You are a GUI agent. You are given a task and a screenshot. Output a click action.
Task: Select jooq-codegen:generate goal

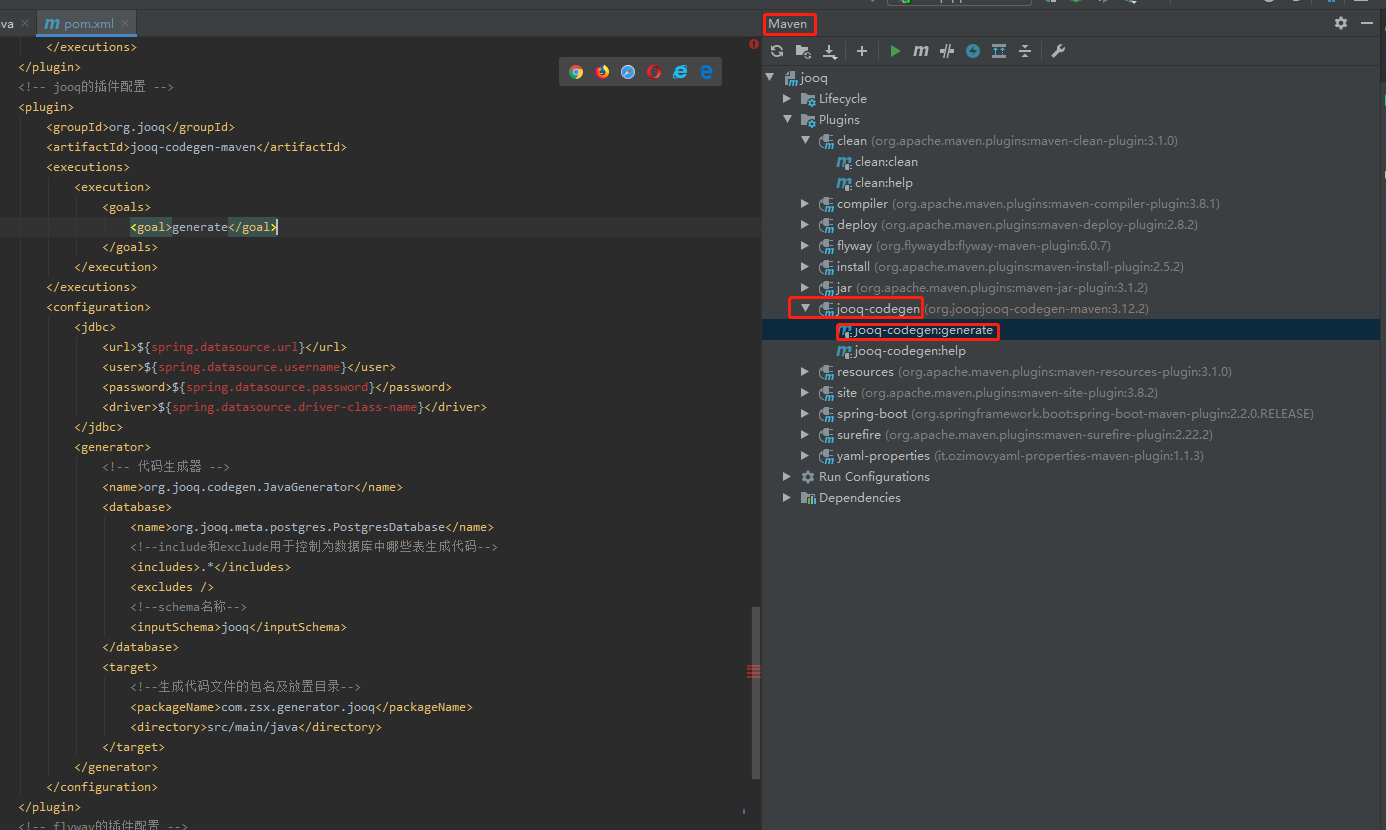pyautogui.click(x=1073, y=330)
